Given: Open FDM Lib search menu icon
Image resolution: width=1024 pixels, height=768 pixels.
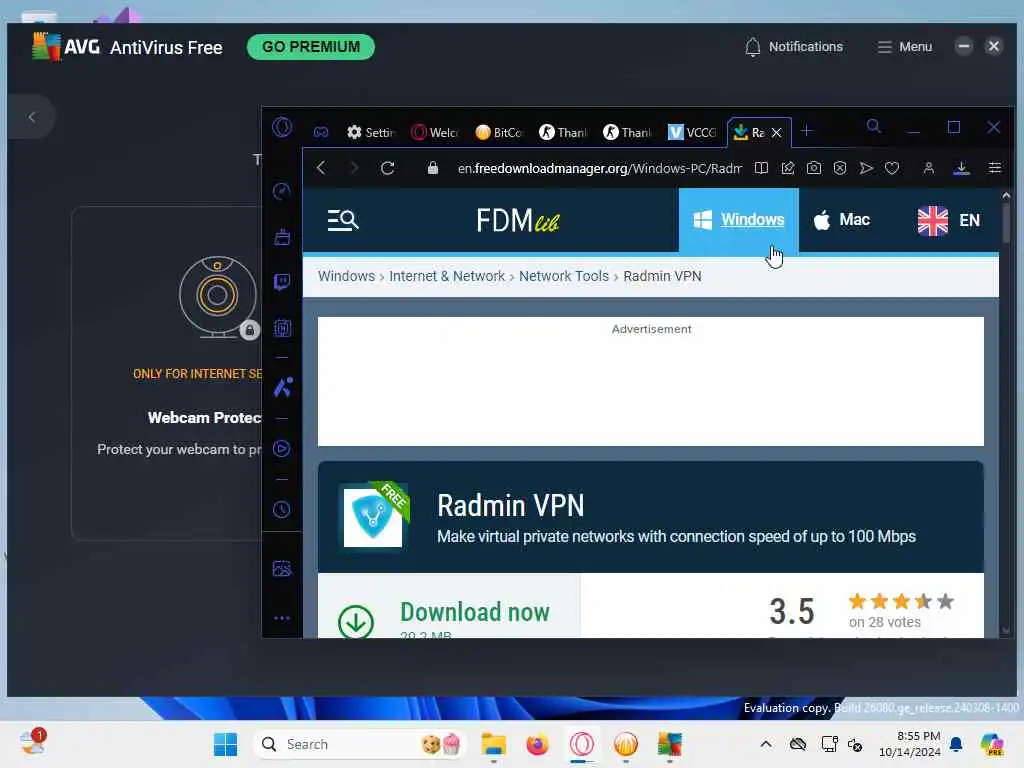Looking at the screenshot, I should (x=343, y=220).
